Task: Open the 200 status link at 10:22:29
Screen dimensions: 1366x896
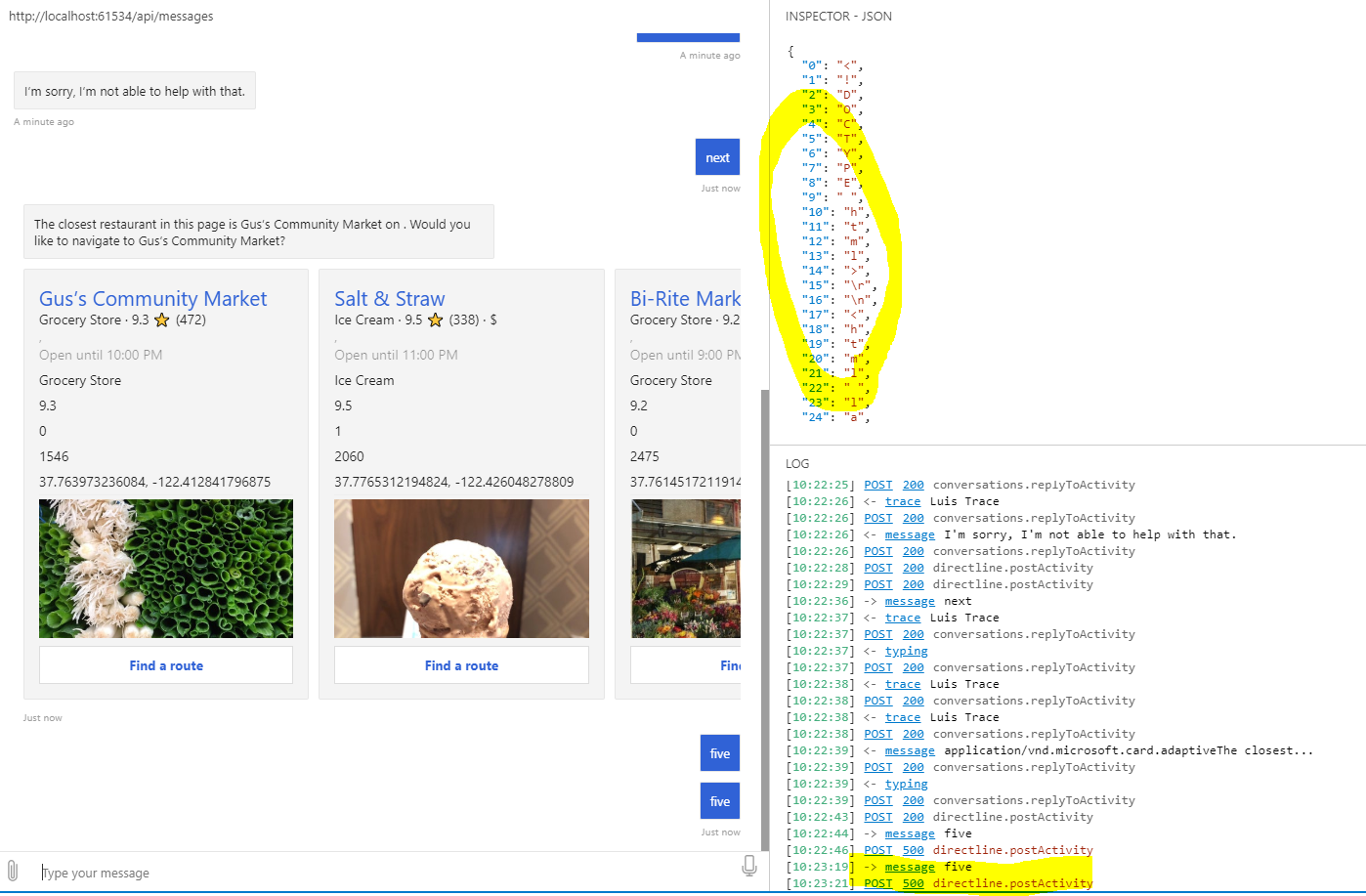Action: click(x=913, y=584)
